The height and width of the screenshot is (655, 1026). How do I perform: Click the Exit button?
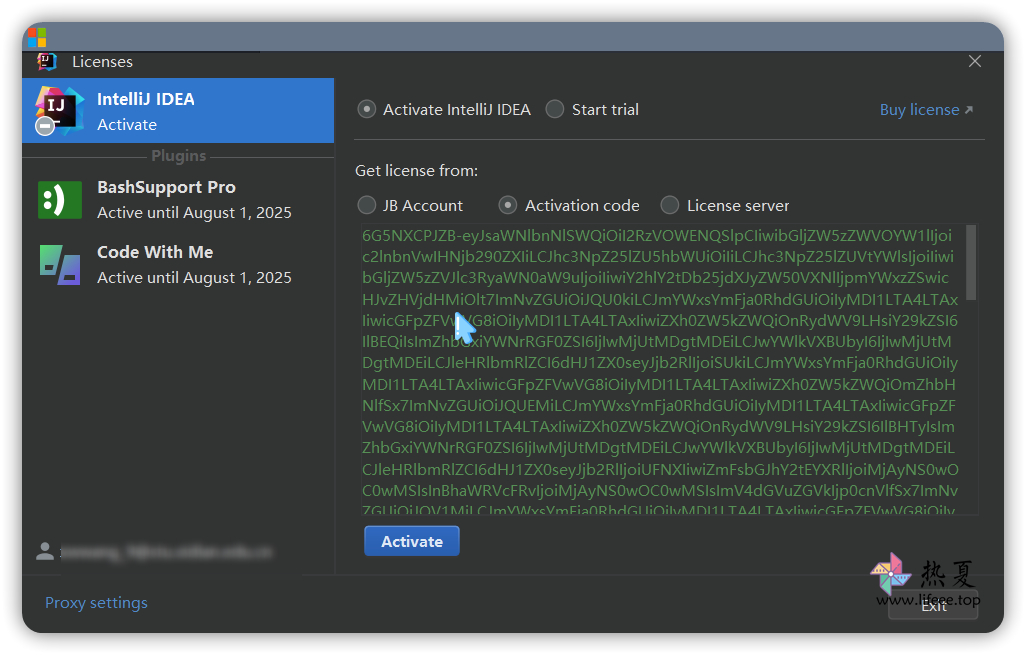pyautogui.click(x=933, y=606)
